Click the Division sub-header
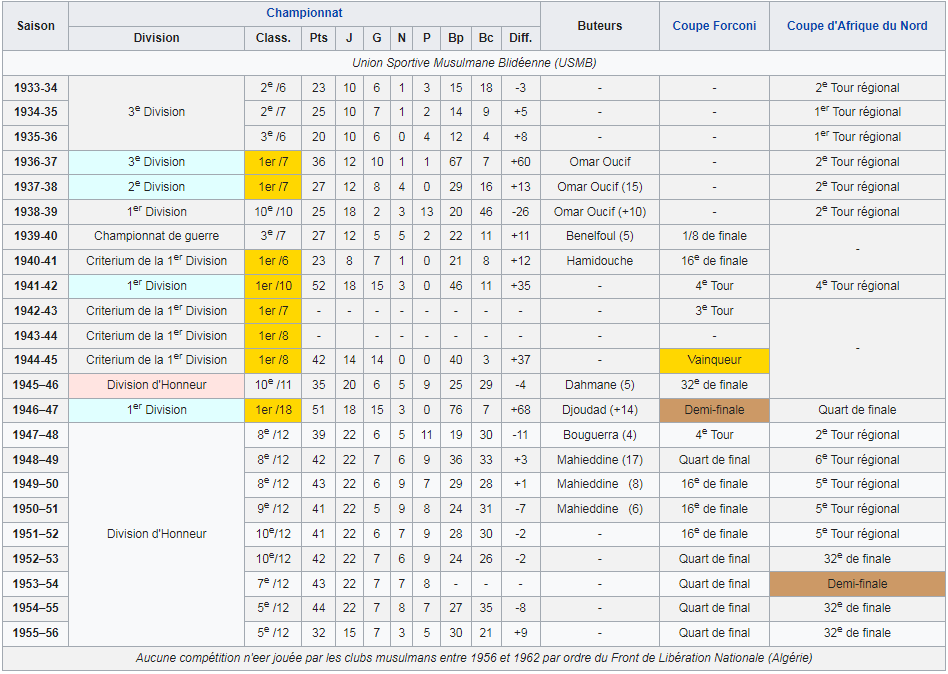The height and width of the screenshot is (674, 948). pyautogui.click(x=157, y=37)
